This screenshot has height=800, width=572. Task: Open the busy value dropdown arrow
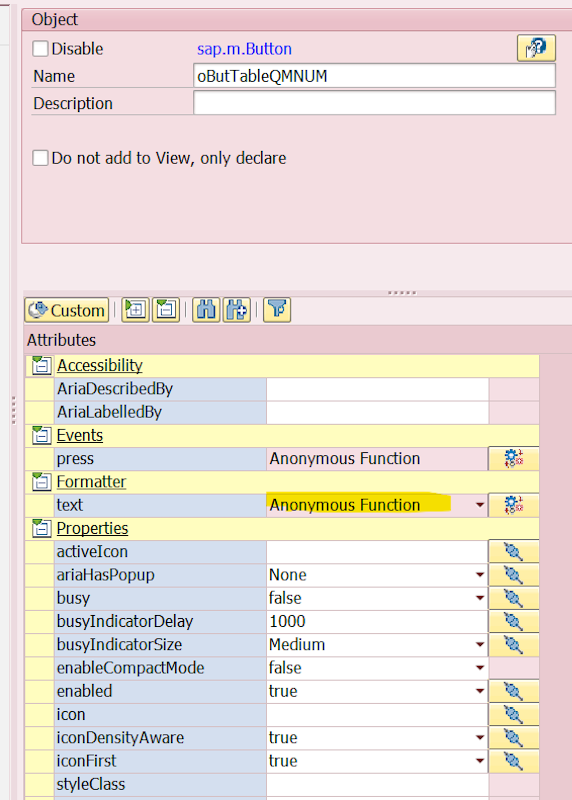(480, 598)
